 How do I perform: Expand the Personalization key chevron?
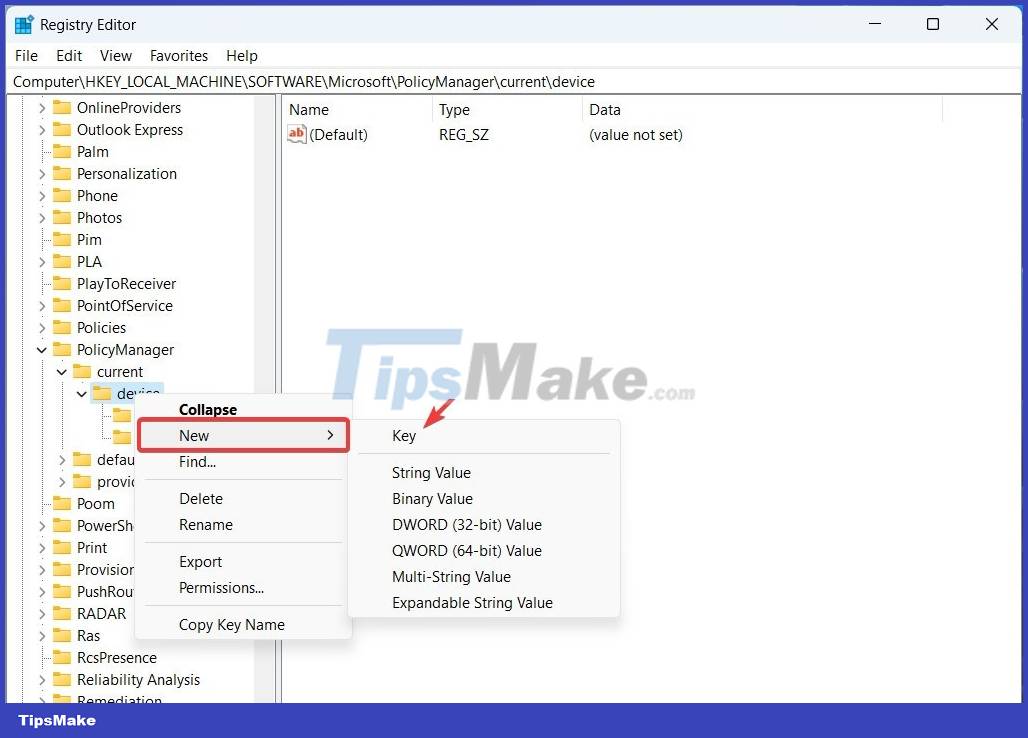pyautogui.click(x=42, y=174)
